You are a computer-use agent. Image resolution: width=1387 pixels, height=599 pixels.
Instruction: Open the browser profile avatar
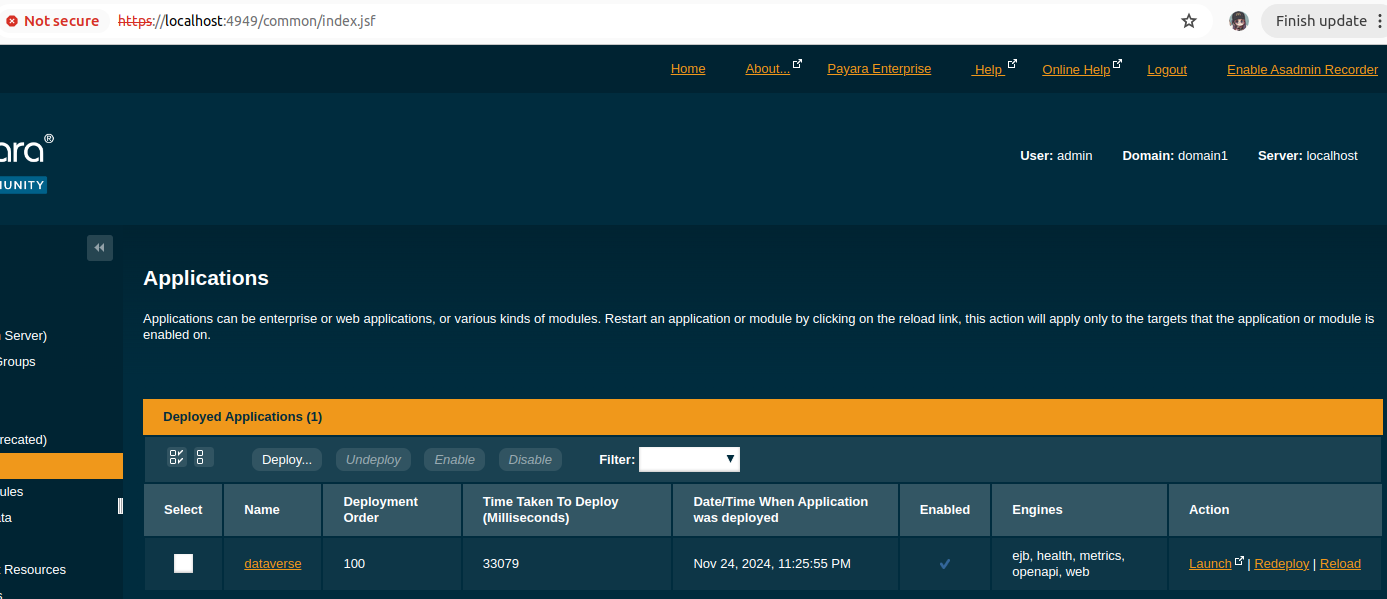tap(1239, 21)
